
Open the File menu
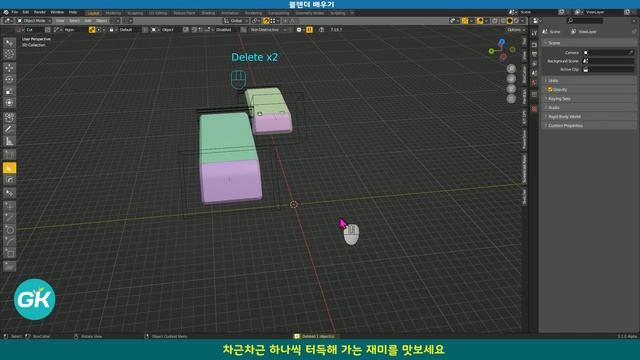click(x=15, y=12)
